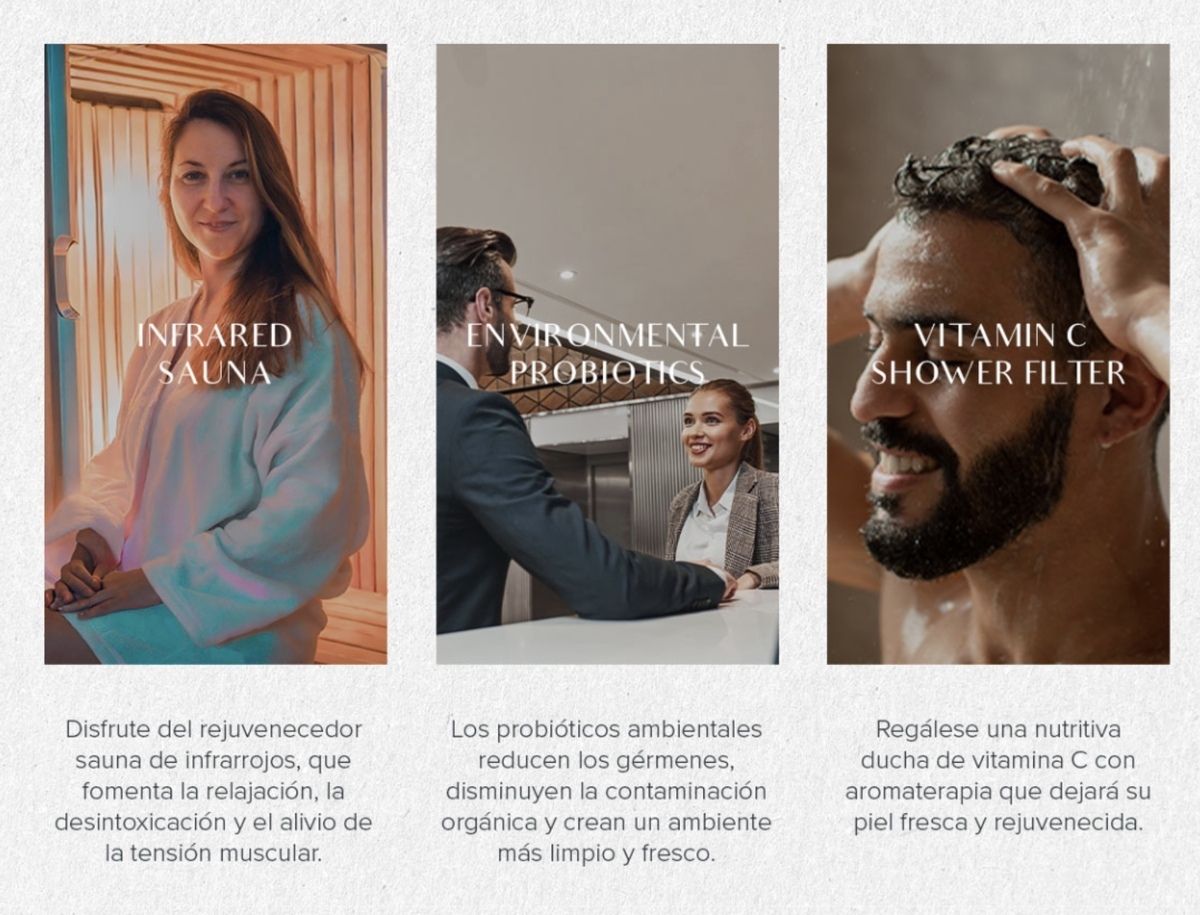Select the probióticos ambientales description text
The width and height of the screenshot is (1200, 915).
point(607,791)
